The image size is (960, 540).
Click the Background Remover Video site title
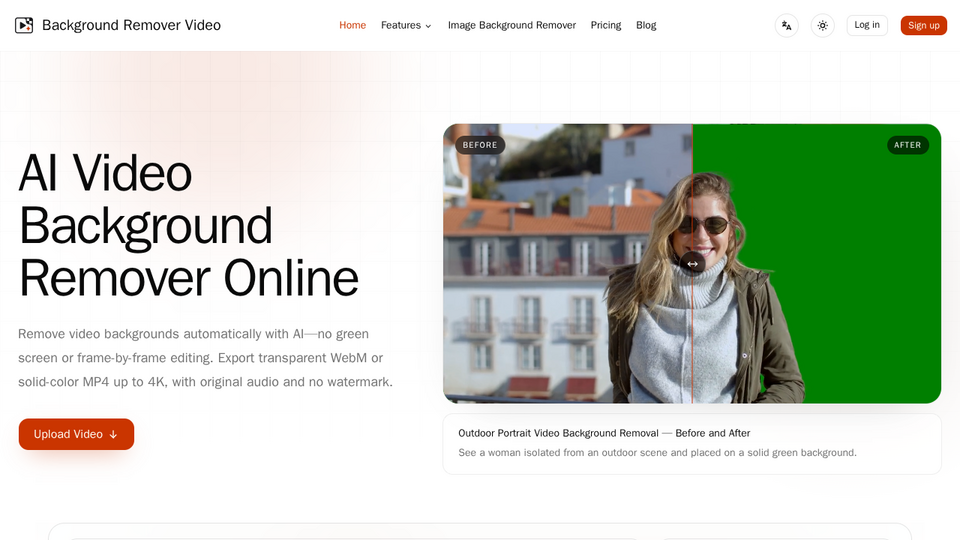tap(132, 25)
